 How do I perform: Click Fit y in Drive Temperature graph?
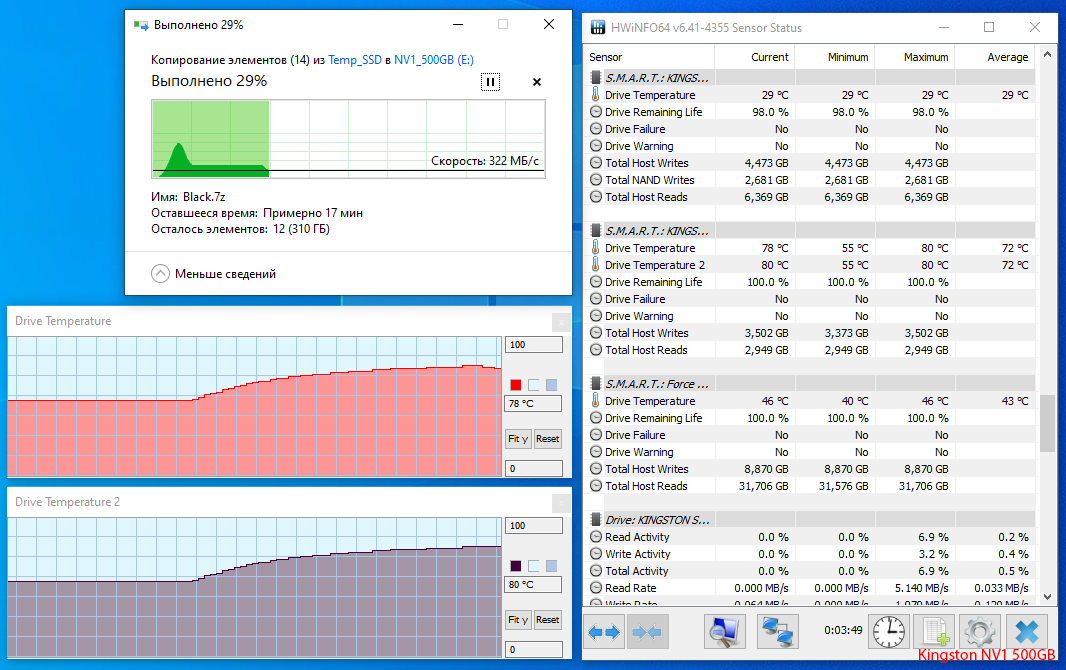[518, 439]
